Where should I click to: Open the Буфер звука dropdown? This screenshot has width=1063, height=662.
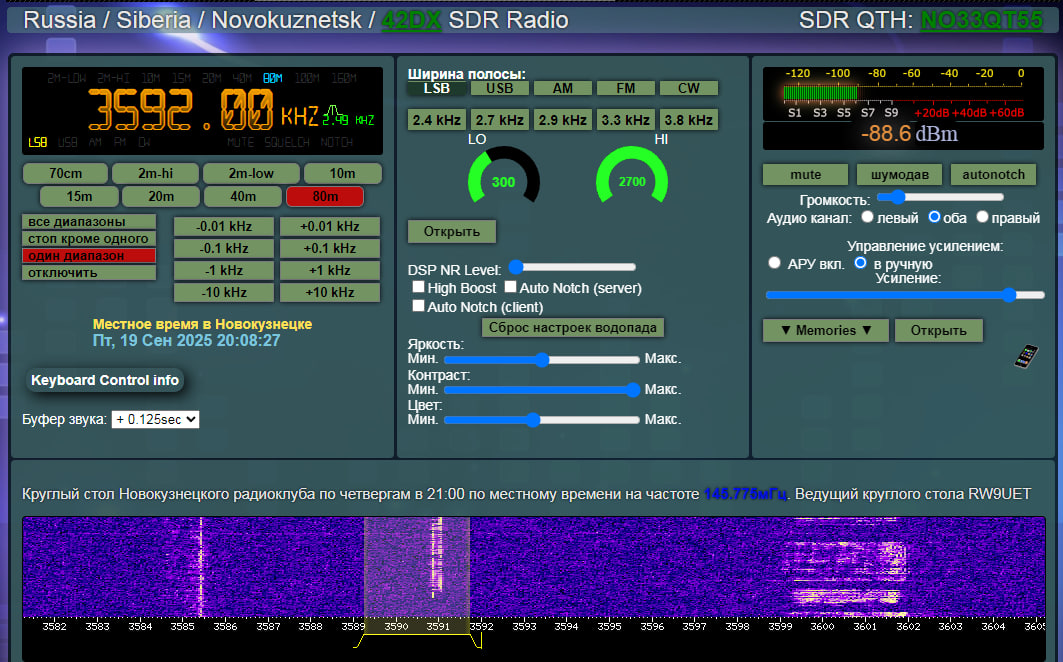coord(155,420)
